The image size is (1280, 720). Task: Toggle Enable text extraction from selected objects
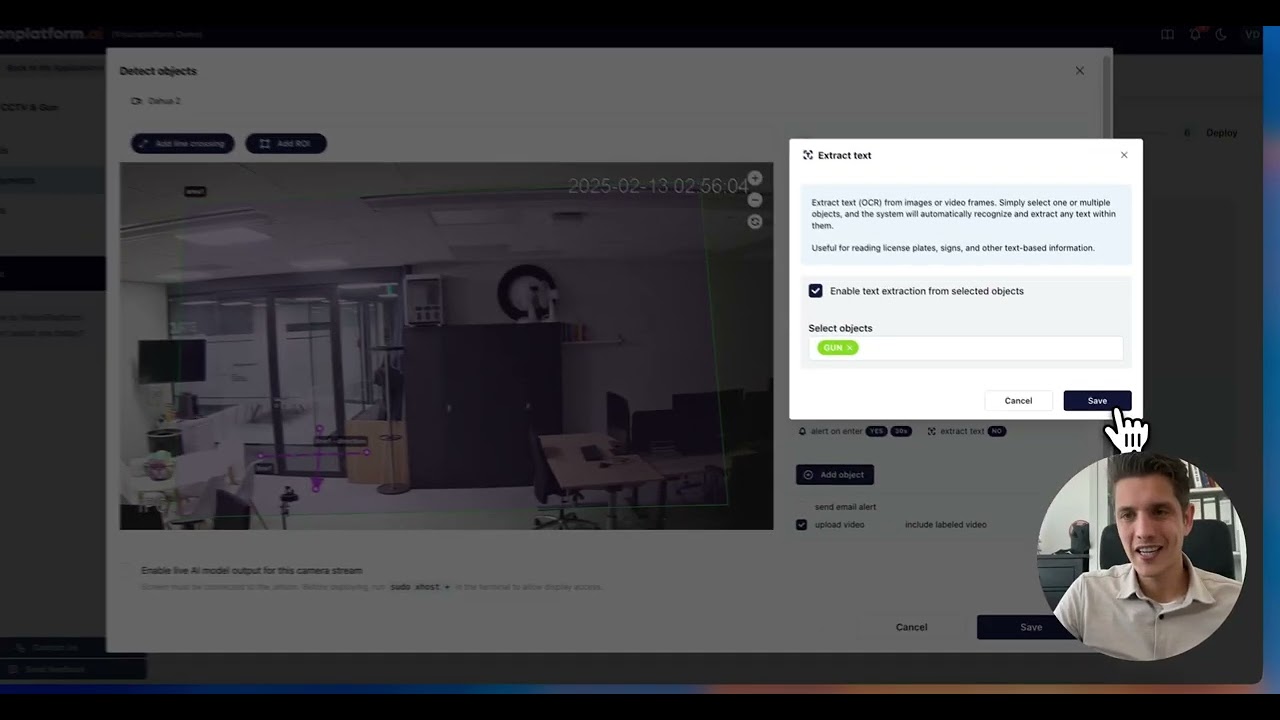[816, 291]
